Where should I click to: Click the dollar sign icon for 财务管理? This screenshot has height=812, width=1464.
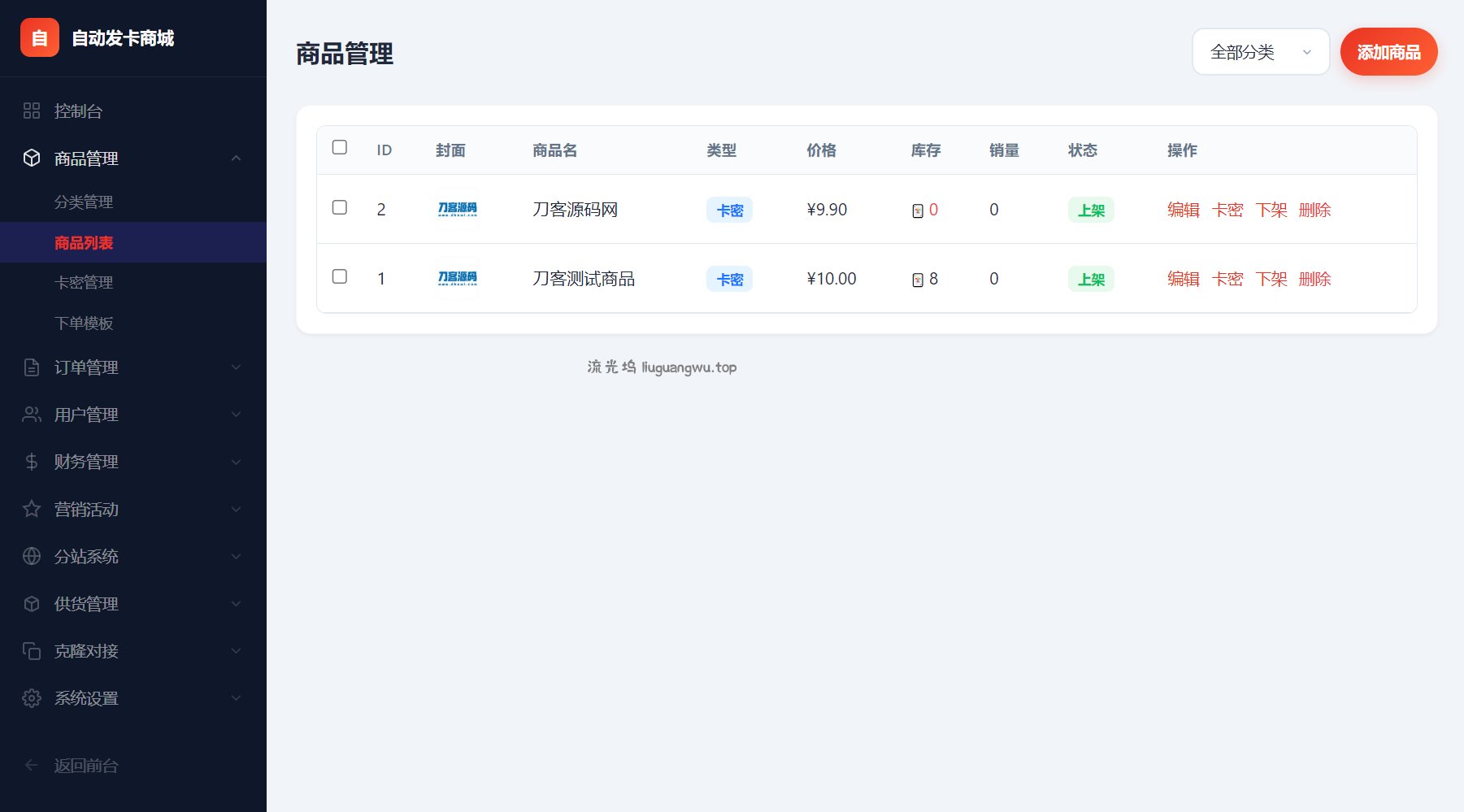(32, 462)
